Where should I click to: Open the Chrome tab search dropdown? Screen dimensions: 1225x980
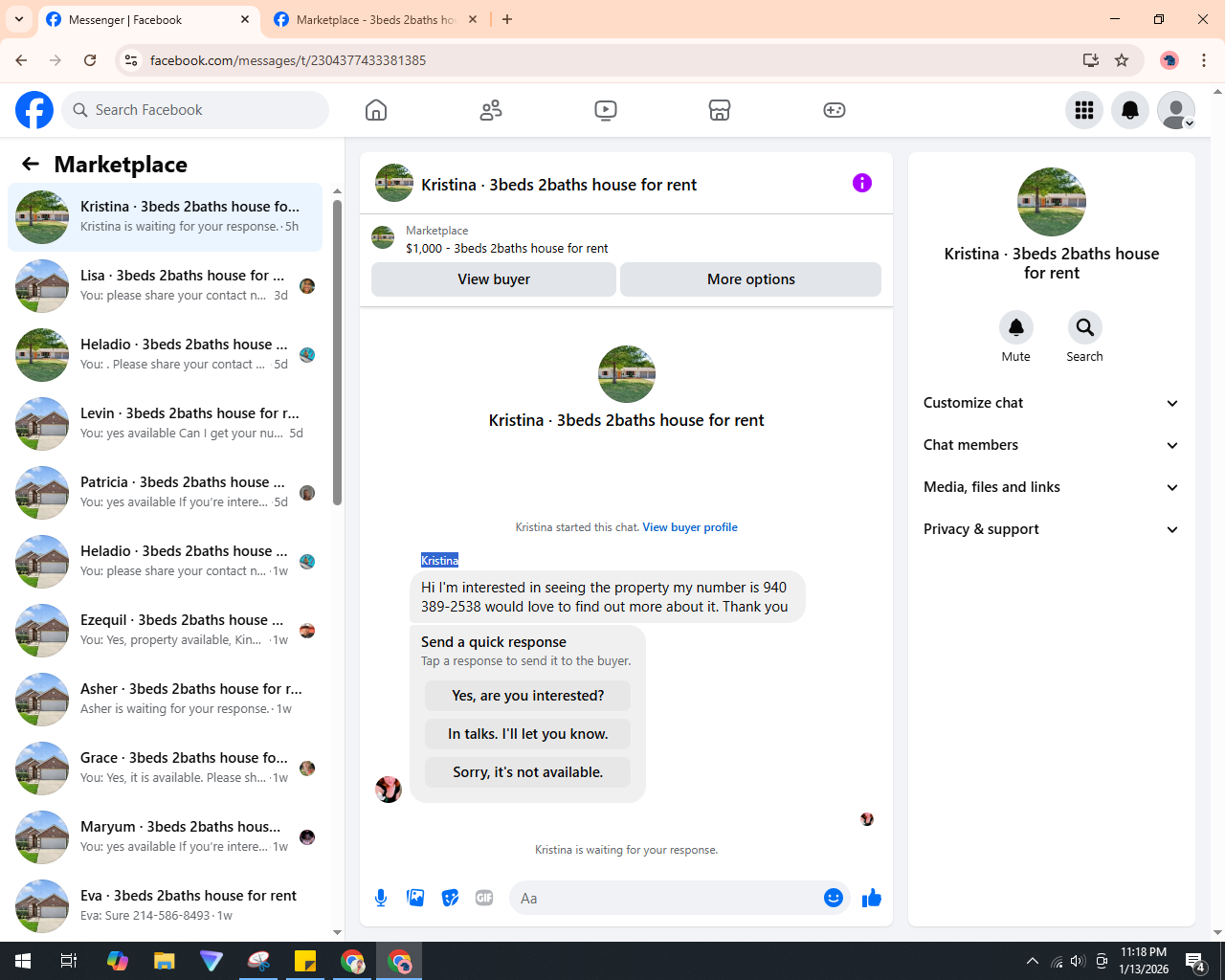tap(18, 19)
